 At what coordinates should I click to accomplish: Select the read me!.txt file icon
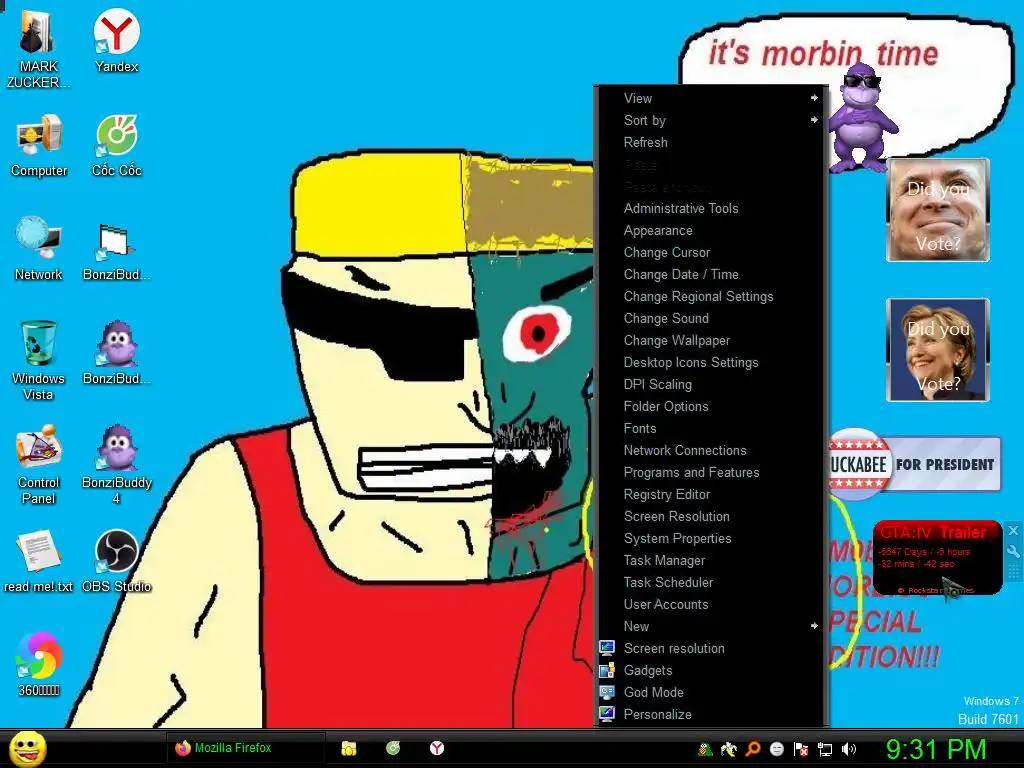[x=39, y=562]
